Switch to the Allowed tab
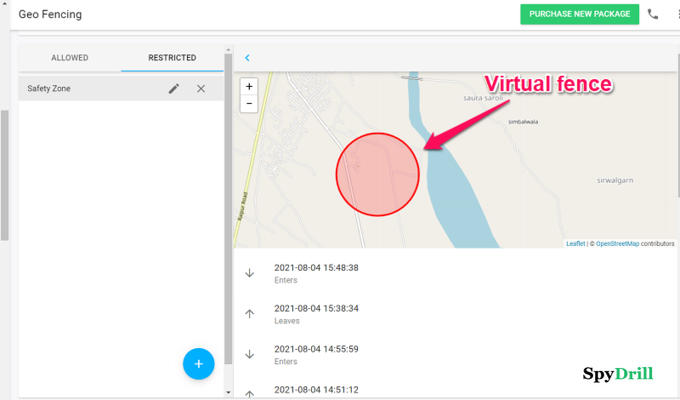 tap(70, 58)
